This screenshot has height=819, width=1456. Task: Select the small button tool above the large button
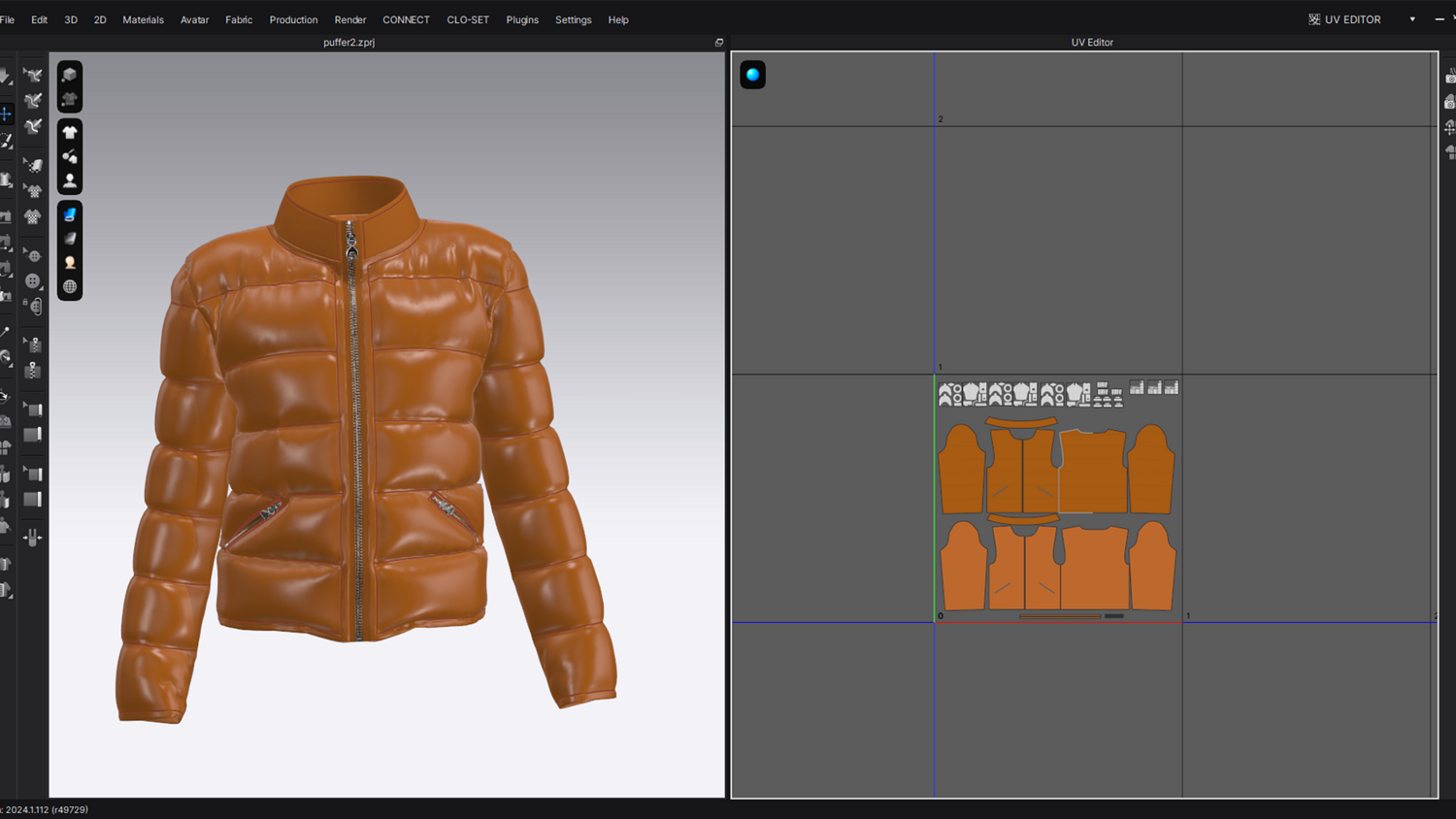tap(34, 256)
